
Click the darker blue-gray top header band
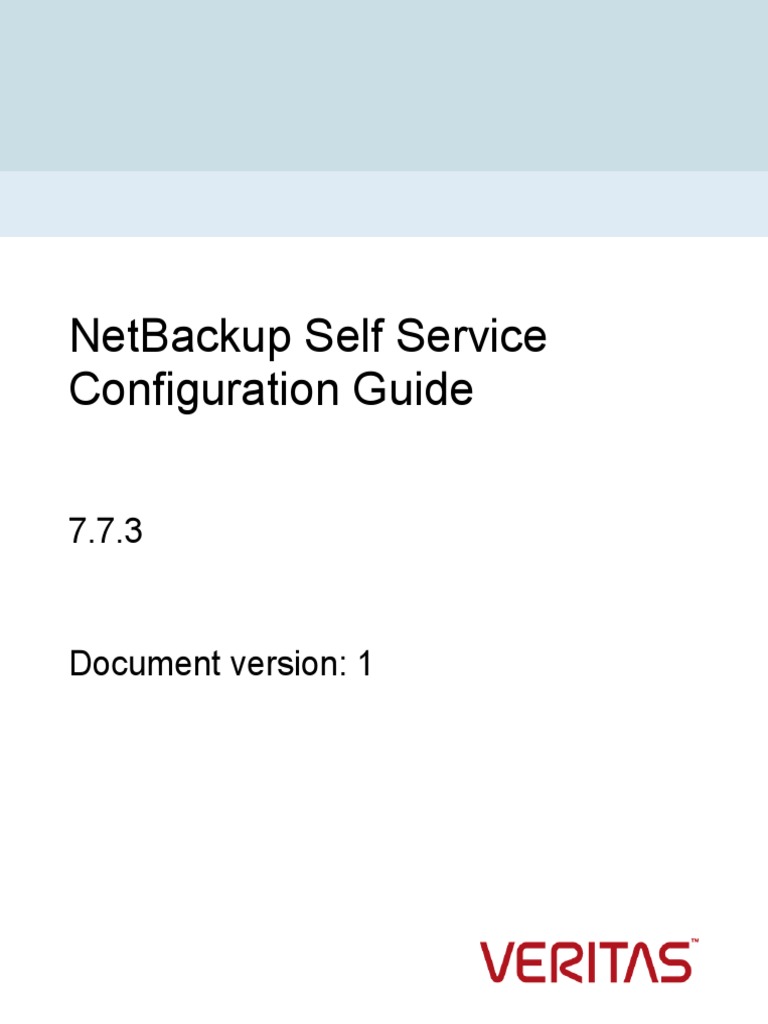coord(384,85)
